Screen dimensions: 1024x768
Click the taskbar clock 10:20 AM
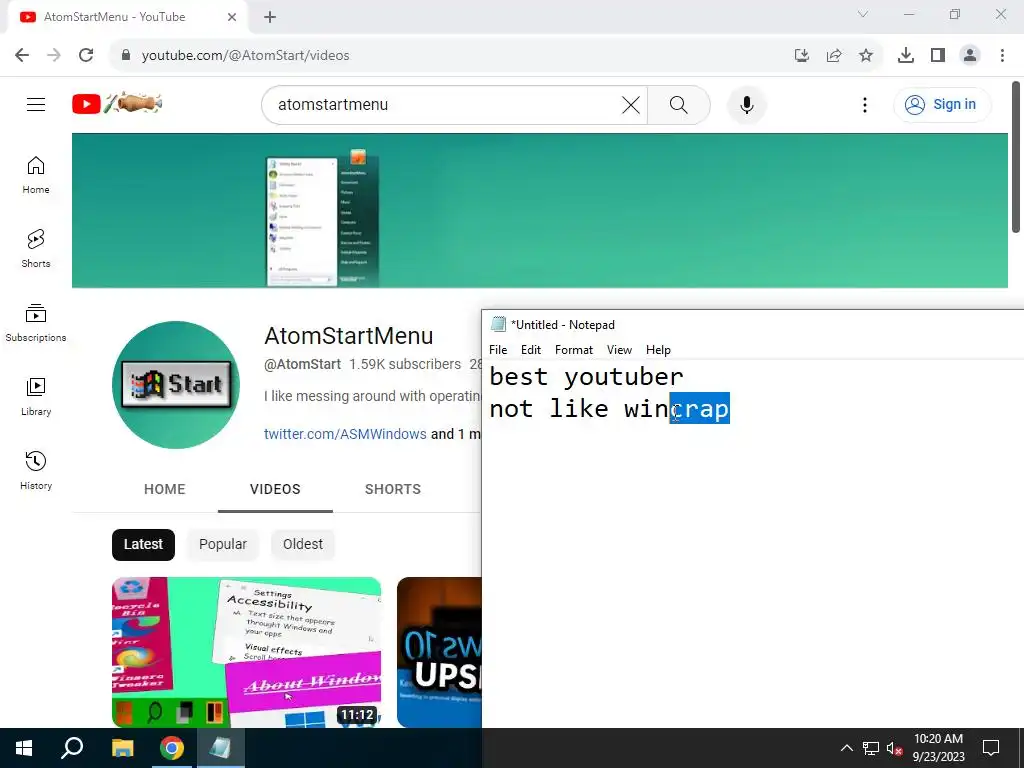tap(938, 739)
